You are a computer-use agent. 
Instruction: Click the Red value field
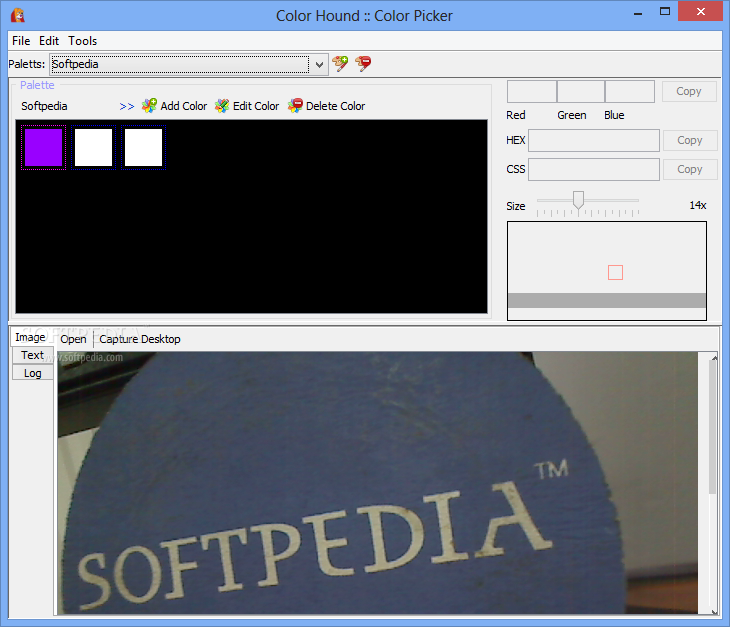coord(532,91)
